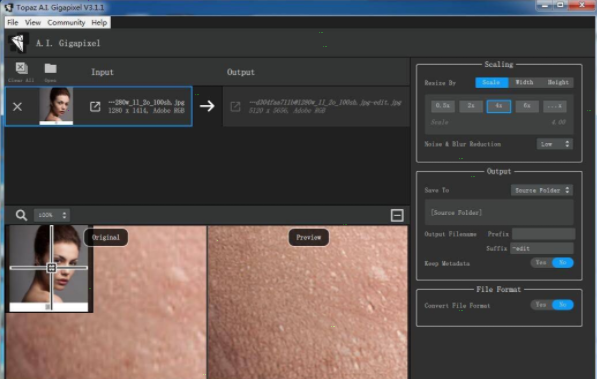Choose the custom ...x scale button
Screen dimensions: 597x379
[555, 106]
